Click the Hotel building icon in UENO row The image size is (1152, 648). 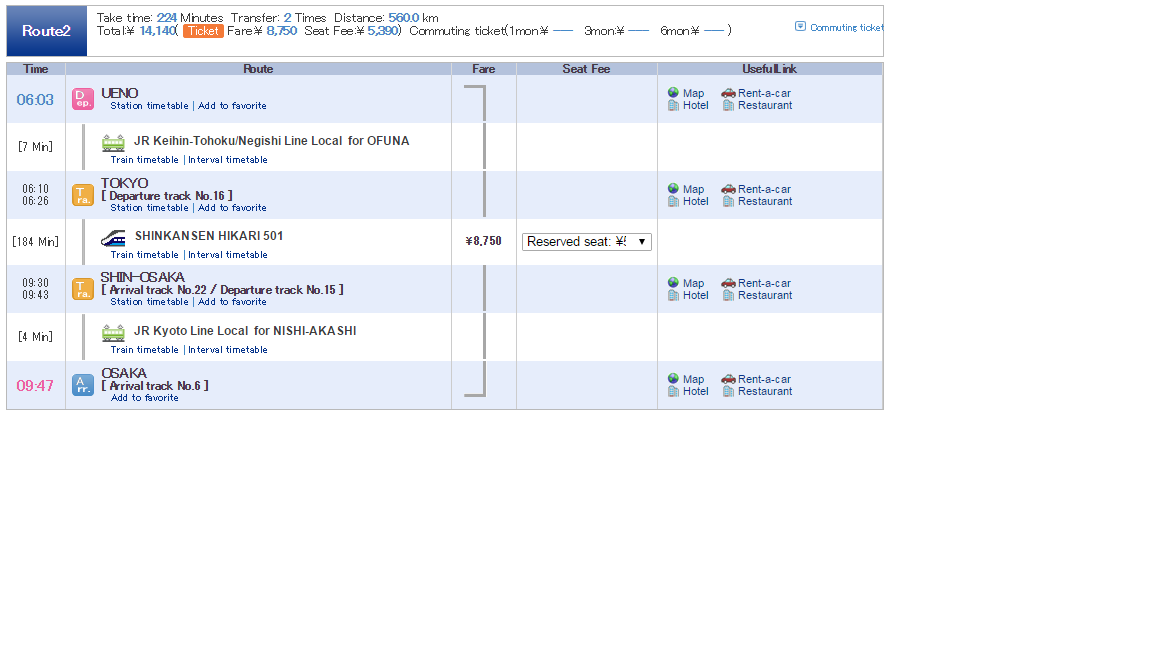673,105
